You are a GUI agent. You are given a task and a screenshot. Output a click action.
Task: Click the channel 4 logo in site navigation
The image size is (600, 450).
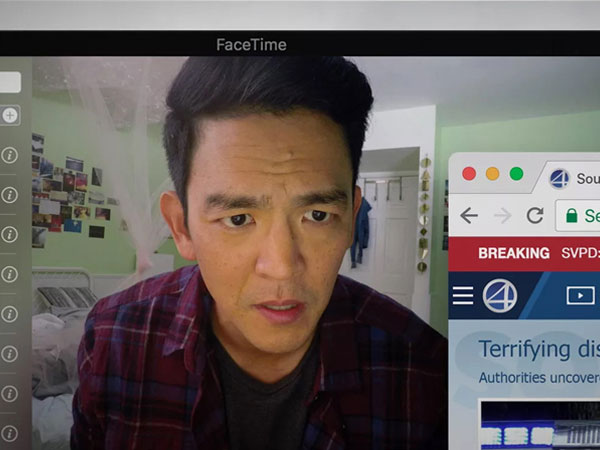point(500,296)
